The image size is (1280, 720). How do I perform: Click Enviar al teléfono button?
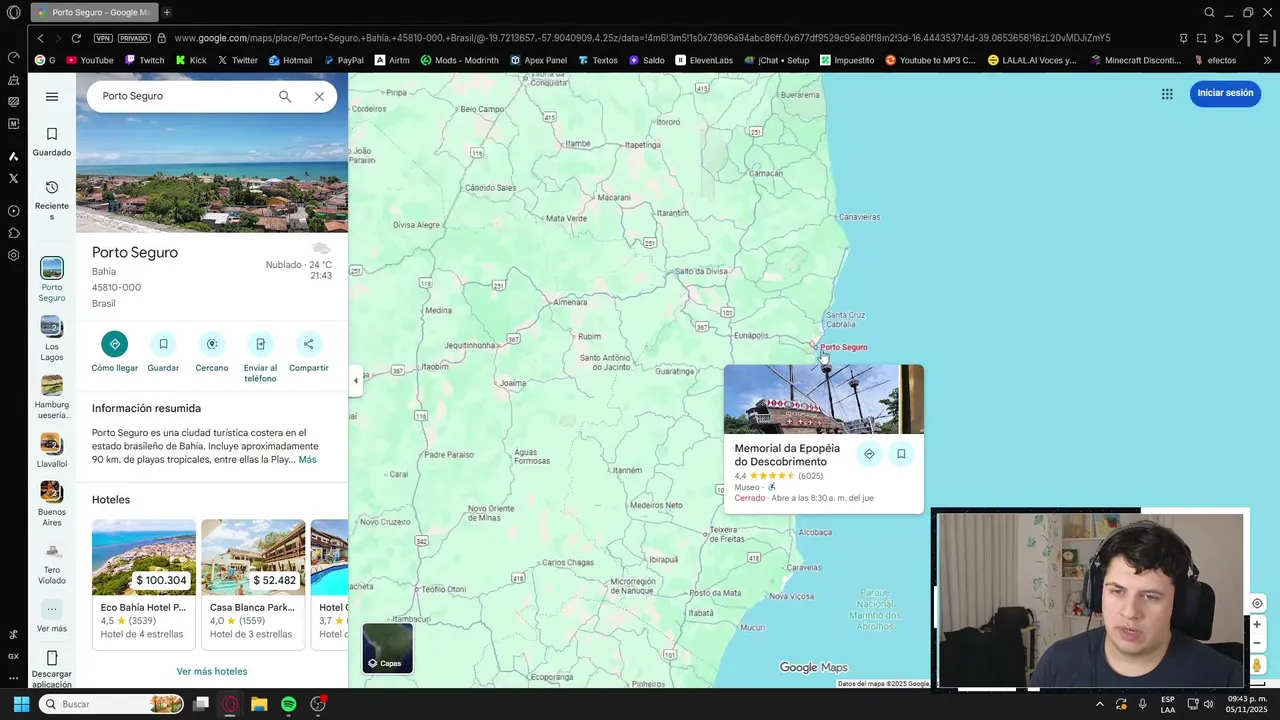(260, 344)
